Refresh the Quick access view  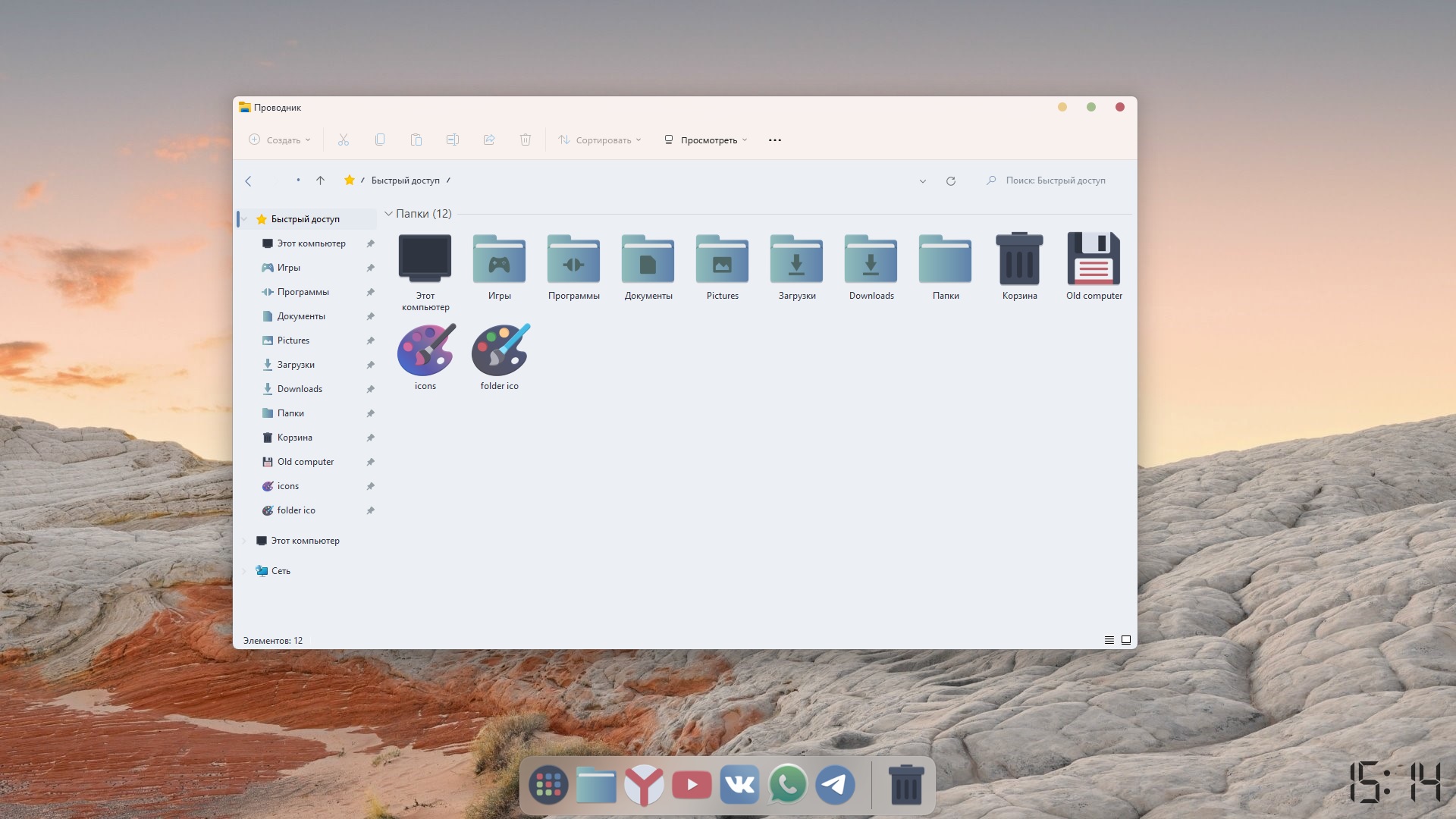951,180
